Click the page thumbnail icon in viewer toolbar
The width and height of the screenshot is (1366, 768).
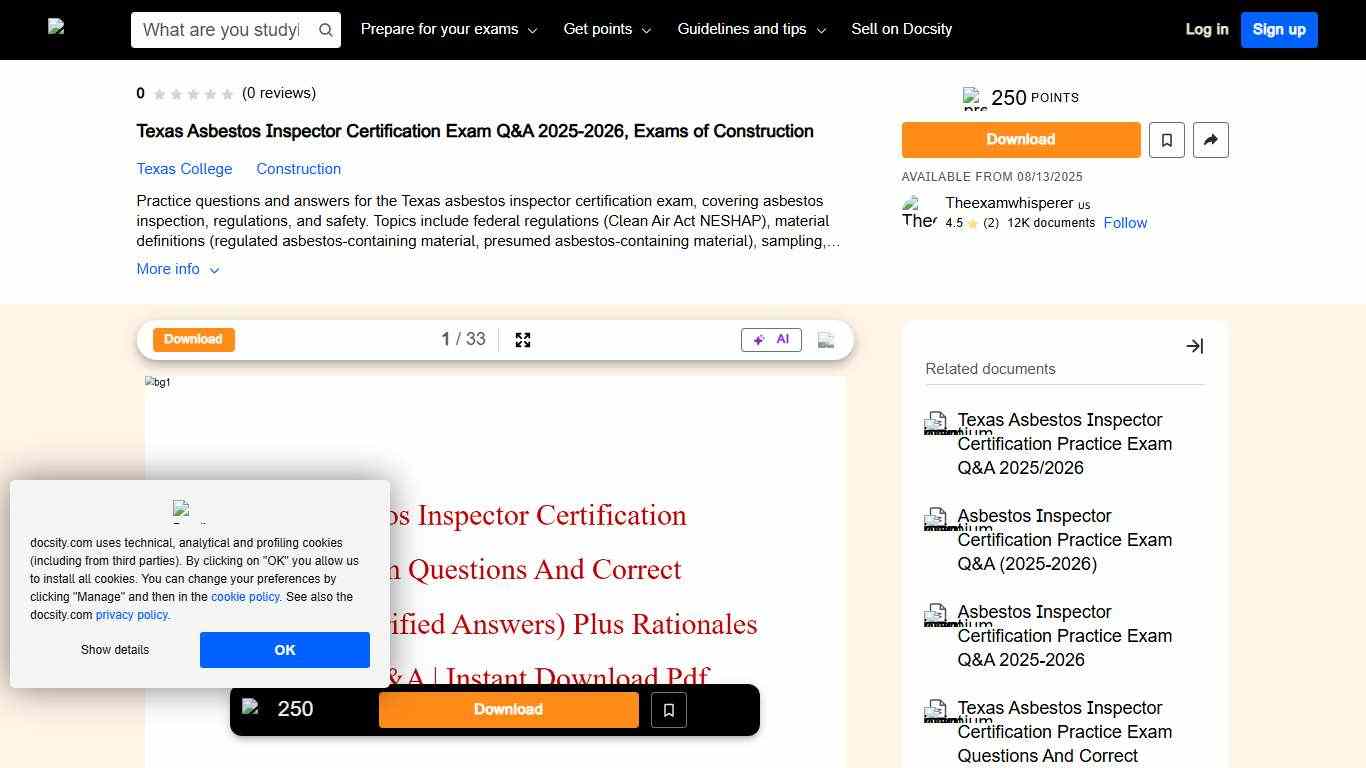(x=825, y=340)
